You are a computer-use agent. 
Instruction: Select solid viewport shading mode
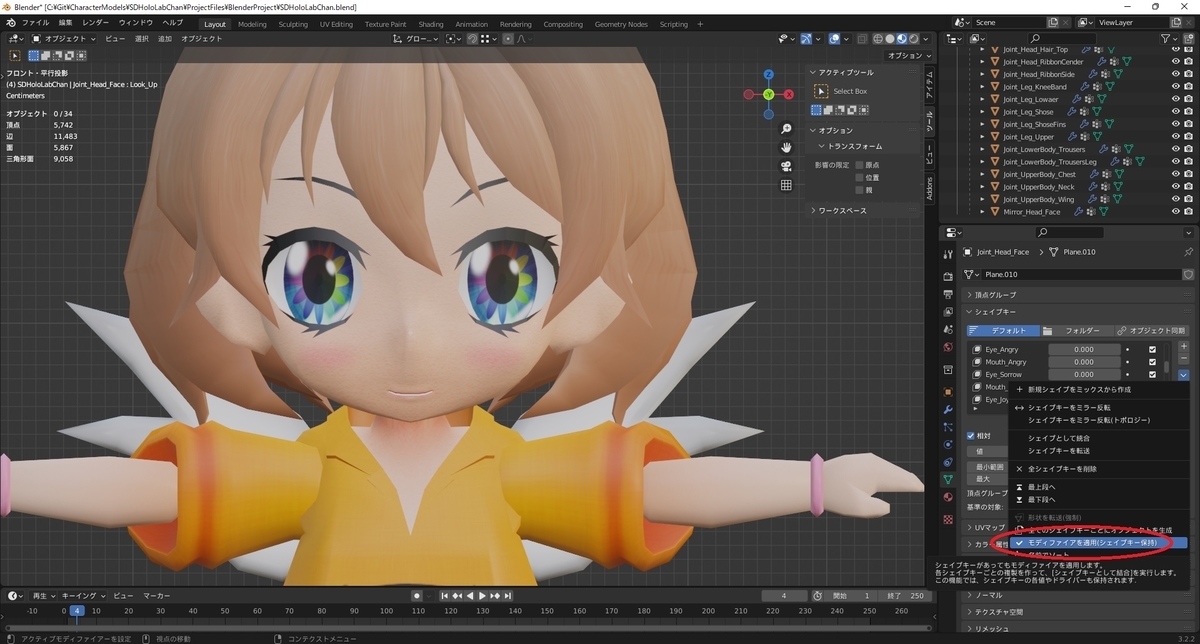coord(891,39)
